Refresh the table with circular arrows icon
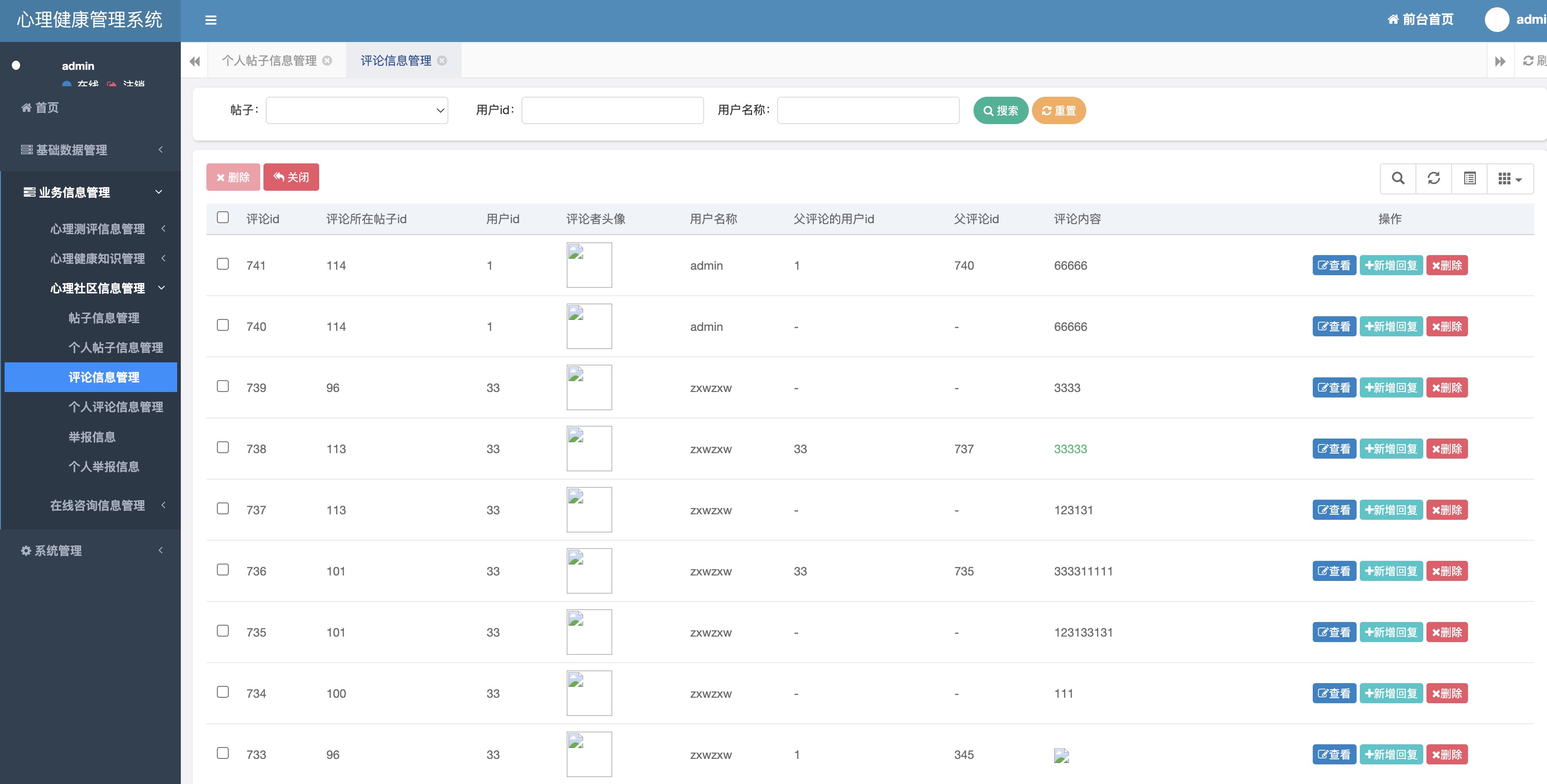This screenshot has height=784, width=1547. (1433, 178)
